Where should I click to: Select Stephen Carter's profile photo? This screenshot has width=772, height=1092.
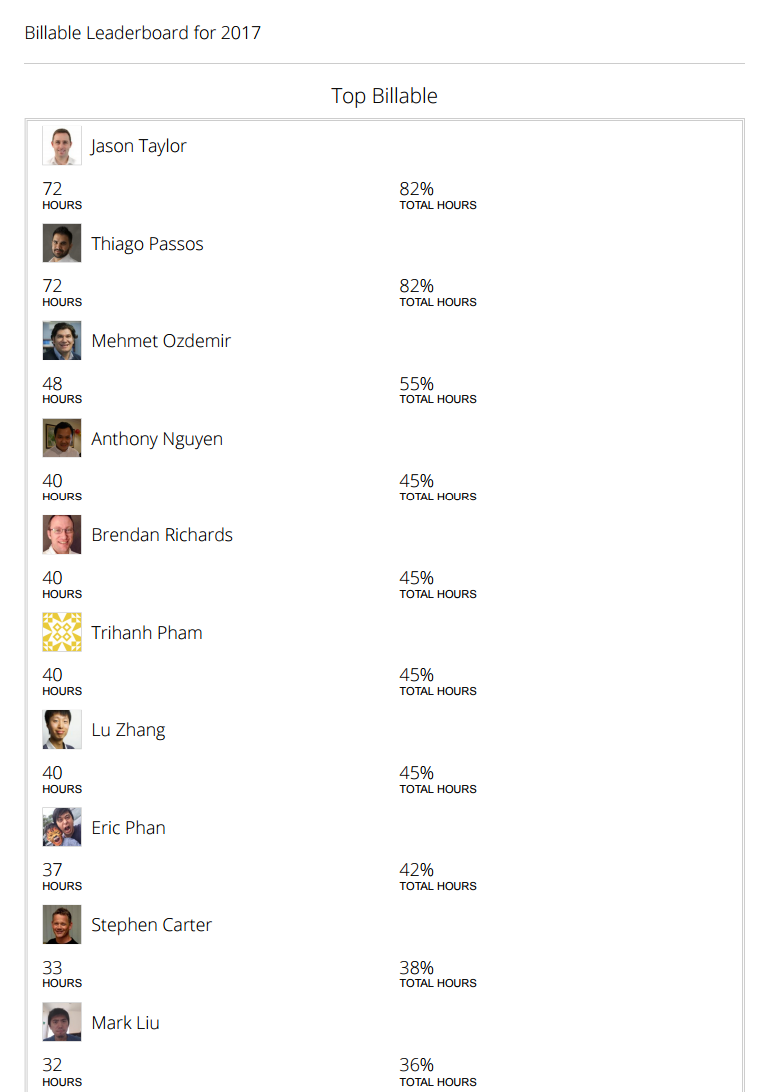click(x=62, y=925)
